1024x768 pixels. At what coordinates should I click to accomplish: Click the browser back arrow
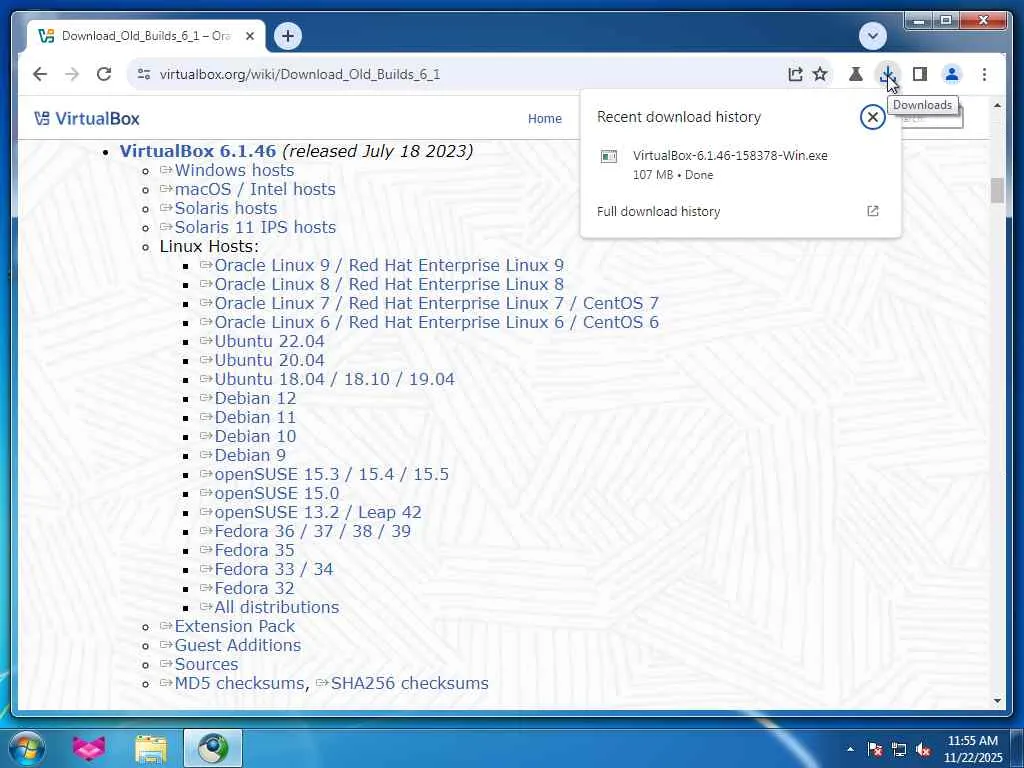coord(40,74)
